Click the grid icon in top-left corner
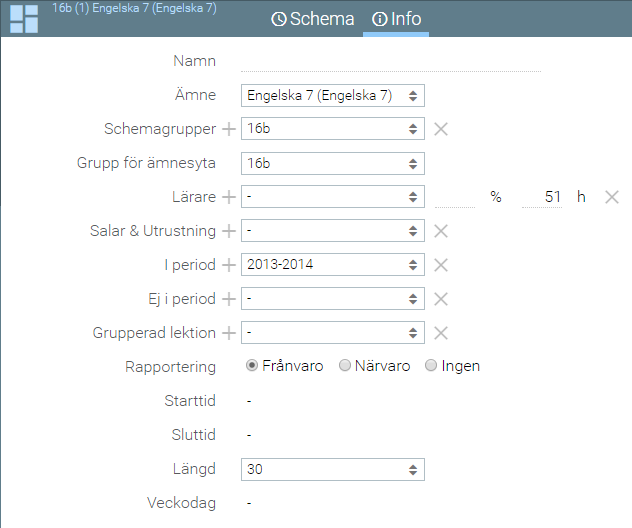Image resolution: width=632 pixels, height=528 pixels. click(24, 19)
